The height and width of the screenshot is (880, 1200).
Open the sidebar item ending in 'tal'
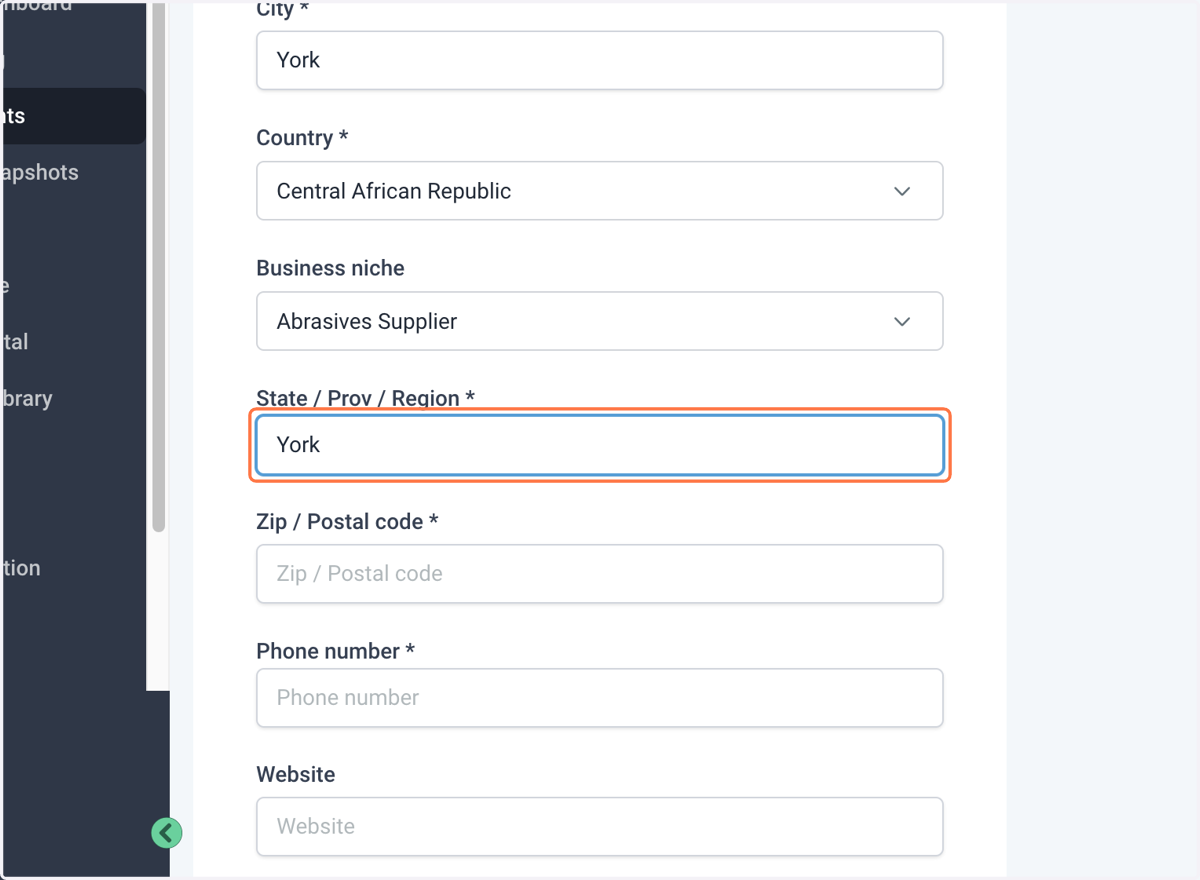[15, 342]
